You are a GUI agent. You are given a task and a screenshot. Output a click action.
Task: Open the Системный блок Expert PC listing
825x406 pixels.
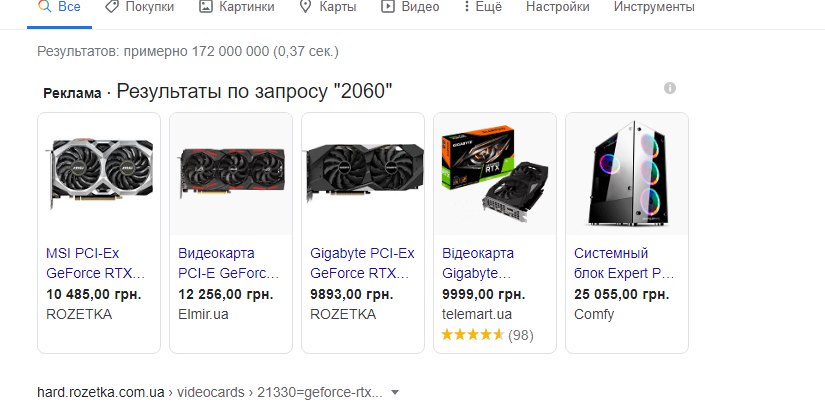coord(624,263)
